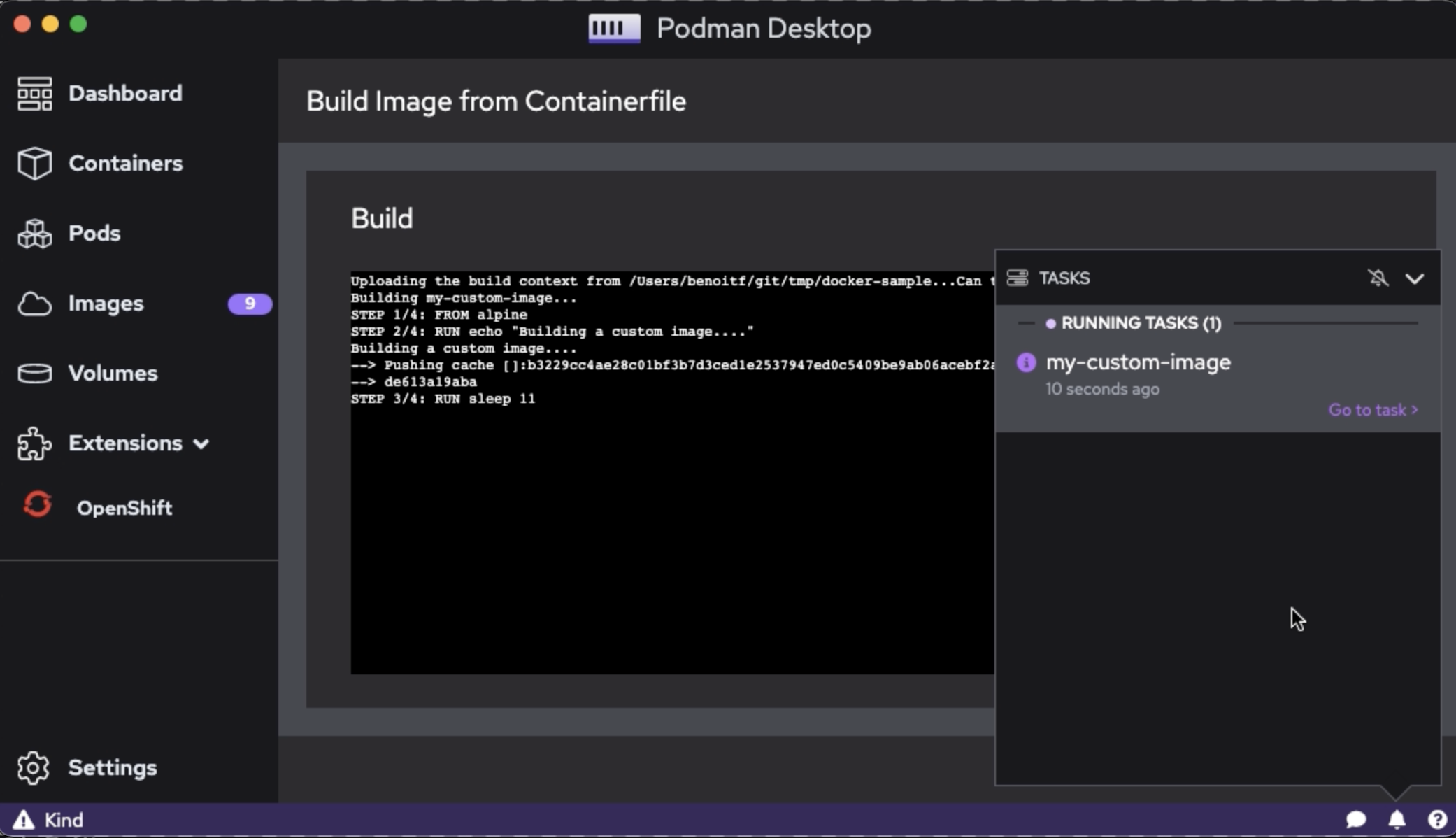Toggle the tasks bell in status bar

coord(1397,819)
